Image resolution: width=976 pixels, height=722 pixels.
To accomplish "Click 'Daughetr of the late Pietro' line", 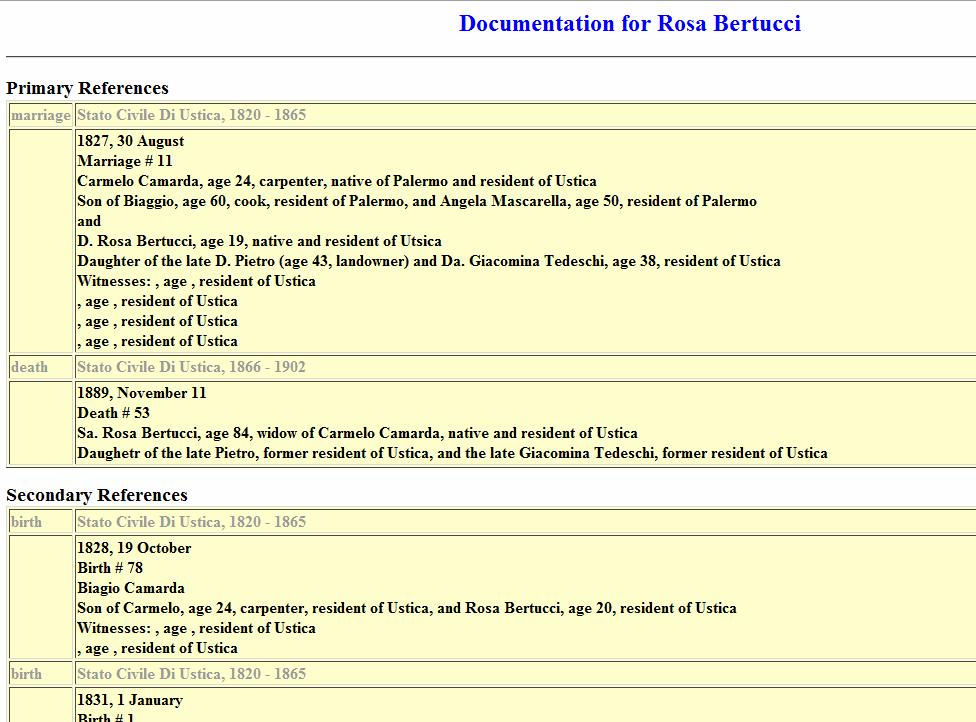I will tap(453, 452).
